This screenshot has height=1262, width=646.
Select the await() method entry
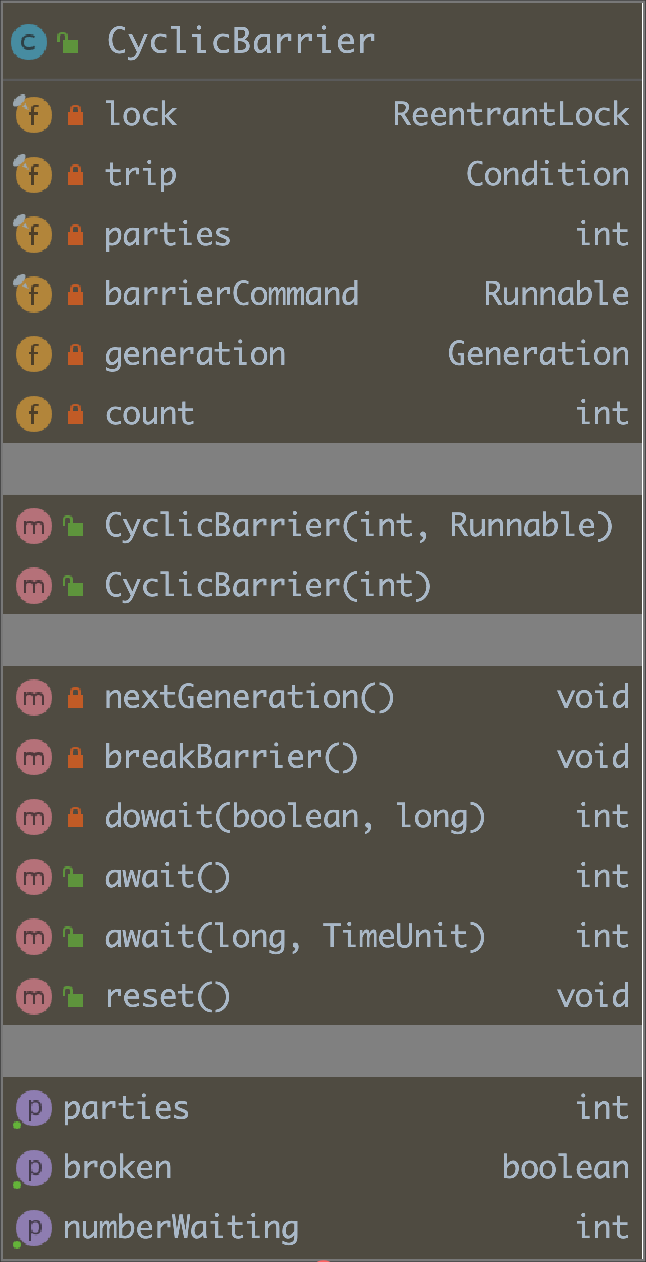click(167, 878)
